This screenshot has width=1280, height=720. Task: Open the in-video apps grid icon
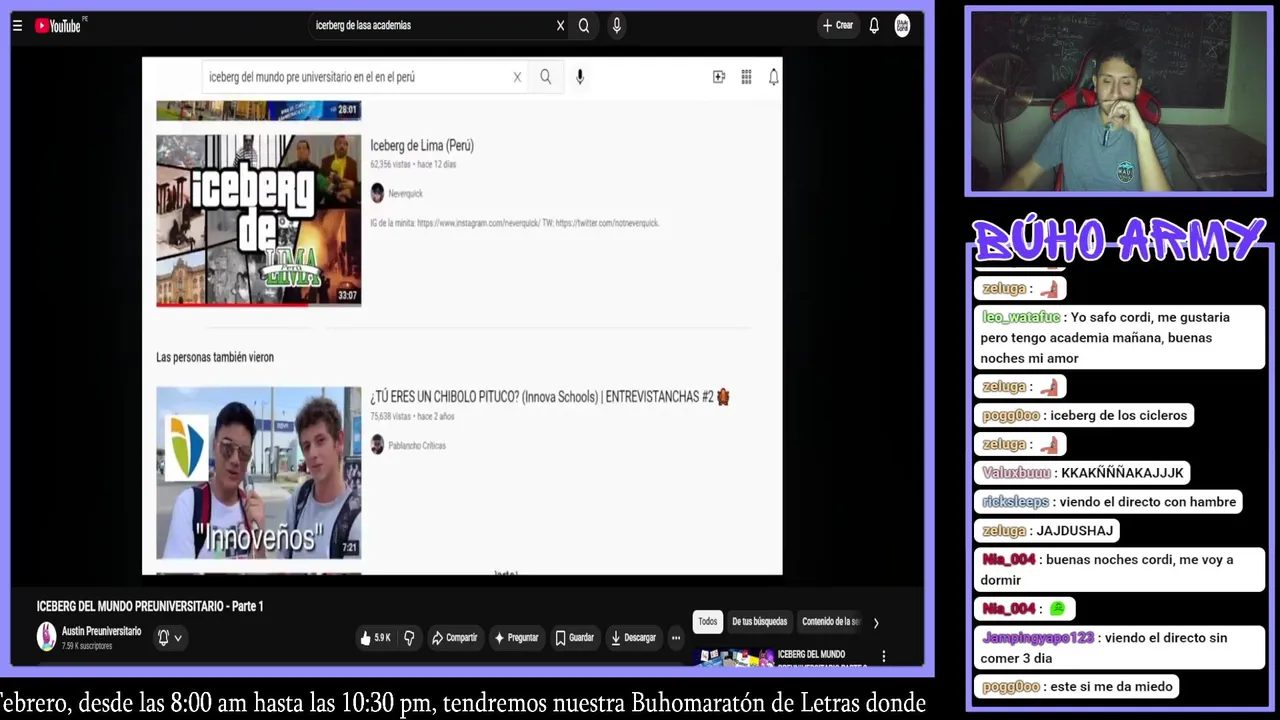pyautogui.click(x=746, y=77)
